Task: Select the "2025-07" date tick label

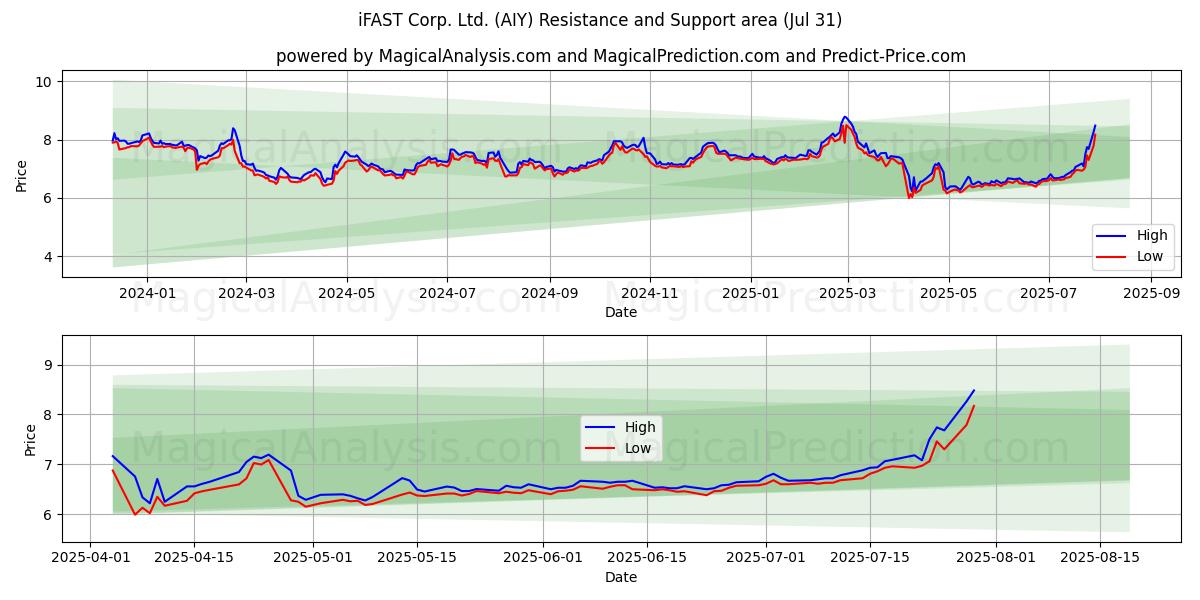Action: (1049, 294)
